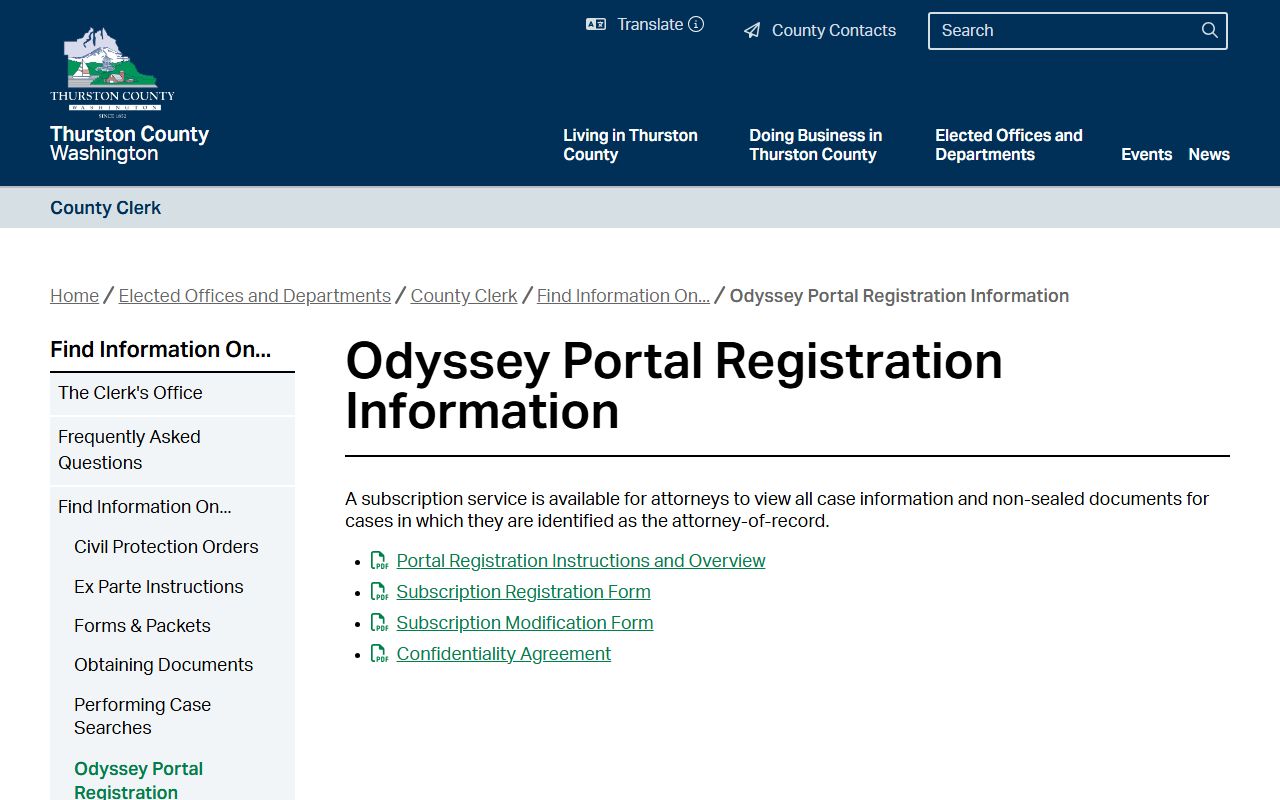The width and height of the screenshot is (1280, 800).
Task: Open the Subscription Modification Form link
Action: 525,623
